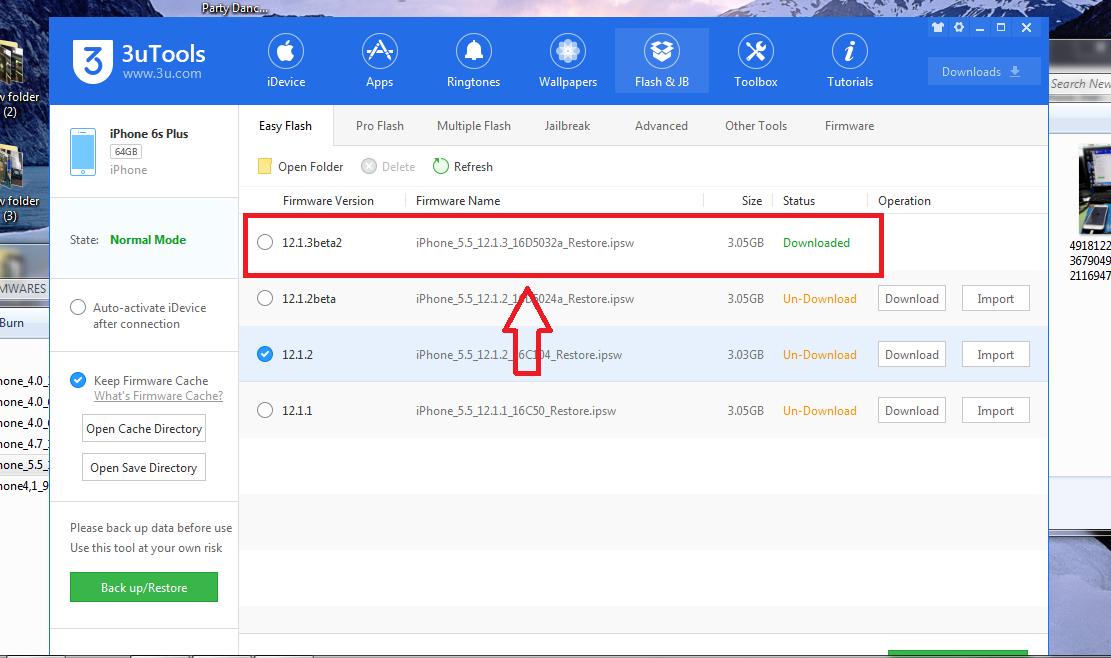Download the 12.1.1 firmware
The width and height of the screenshot is (1111, 658).
pyautogui.click(x=911, y=410)
